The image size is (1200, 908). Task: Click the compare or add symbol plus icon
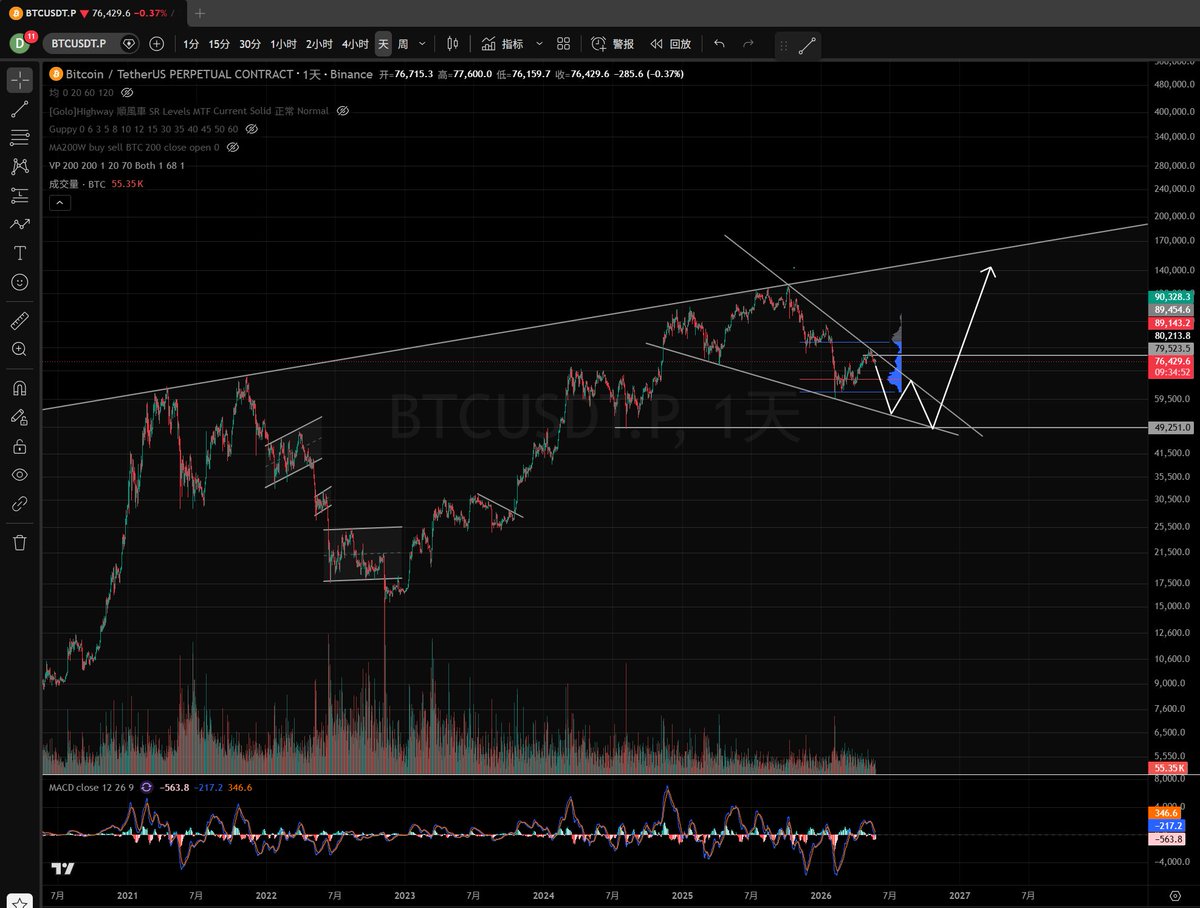pyautogui.click(x=157, y=44)
